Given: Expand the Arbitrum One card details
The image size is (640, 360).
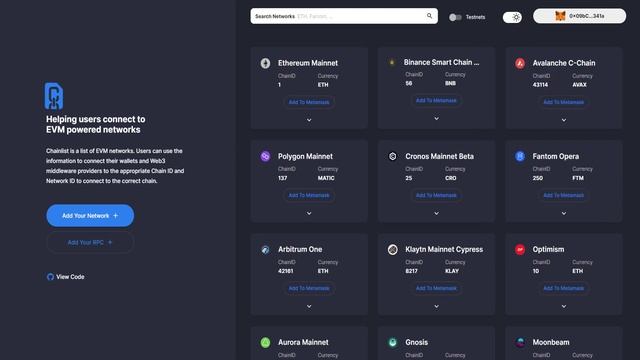Looking at the screenshot, I should 309,306.
